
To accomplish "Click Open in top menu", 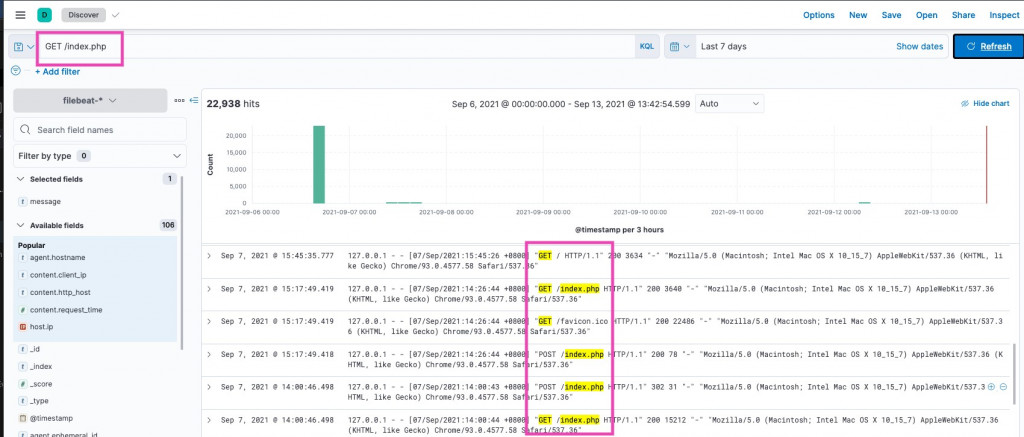I will tap(927, 15).
